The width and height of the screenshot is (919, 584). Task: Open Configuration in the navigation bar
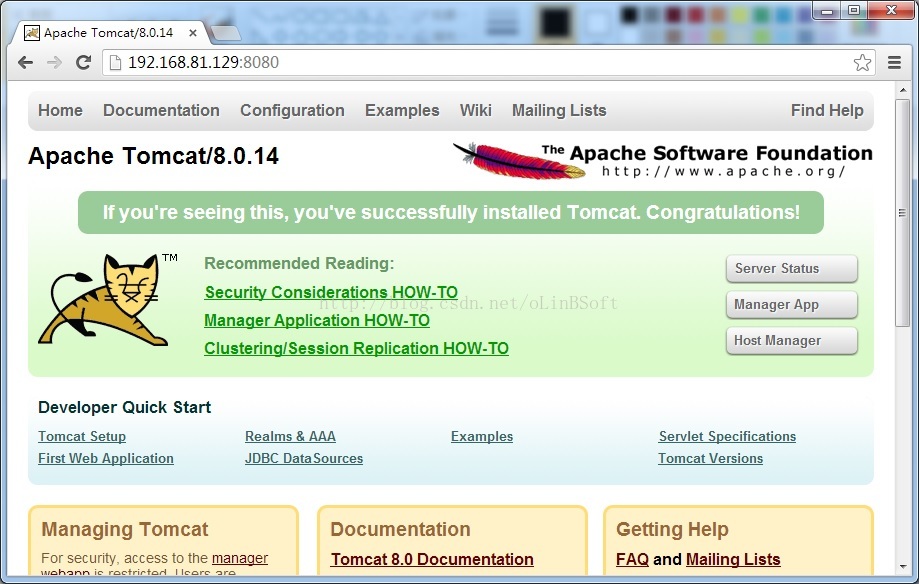point(292,110)
